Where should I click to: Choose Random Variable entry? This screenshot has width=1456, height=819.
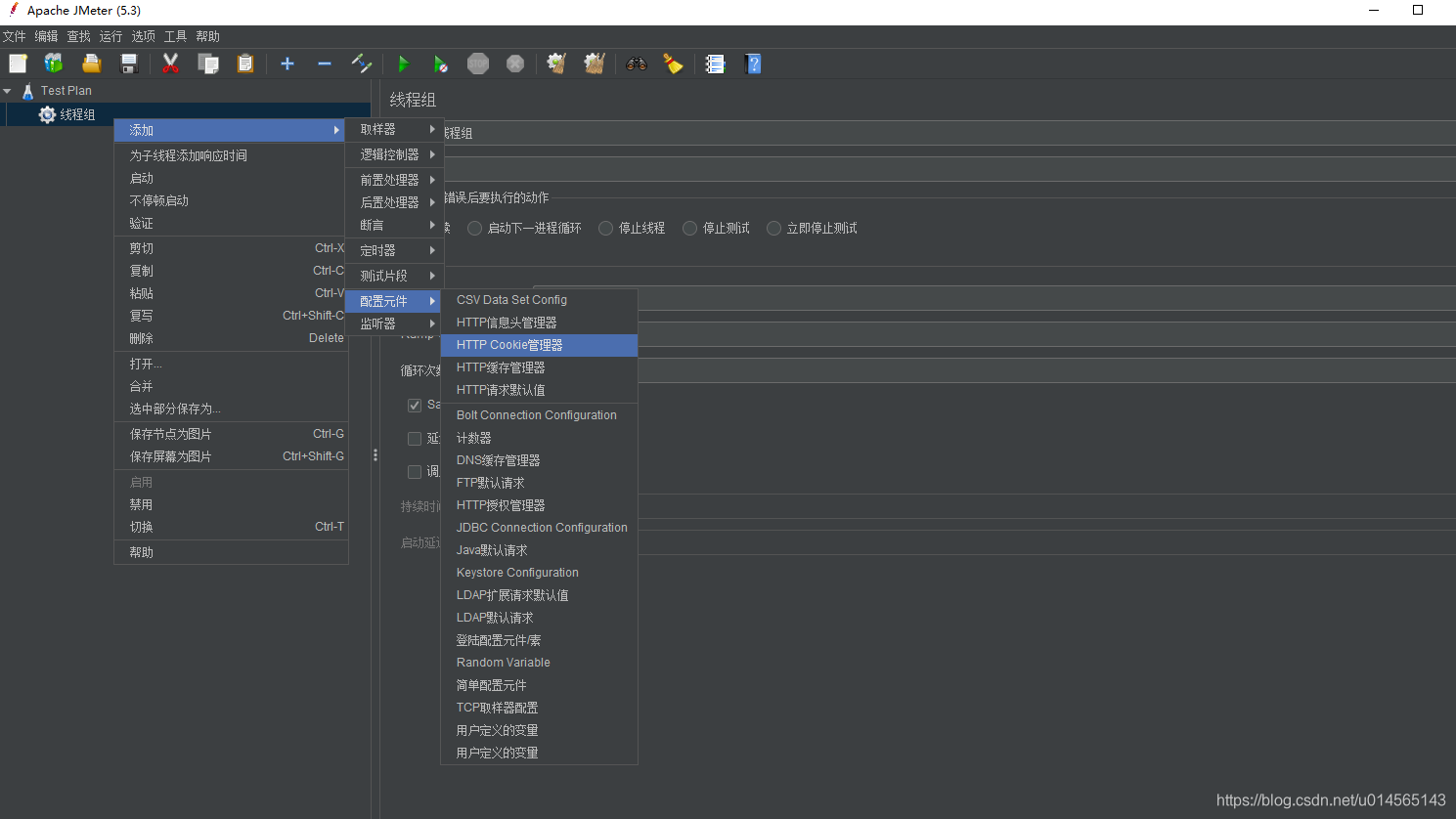[539, 663]
